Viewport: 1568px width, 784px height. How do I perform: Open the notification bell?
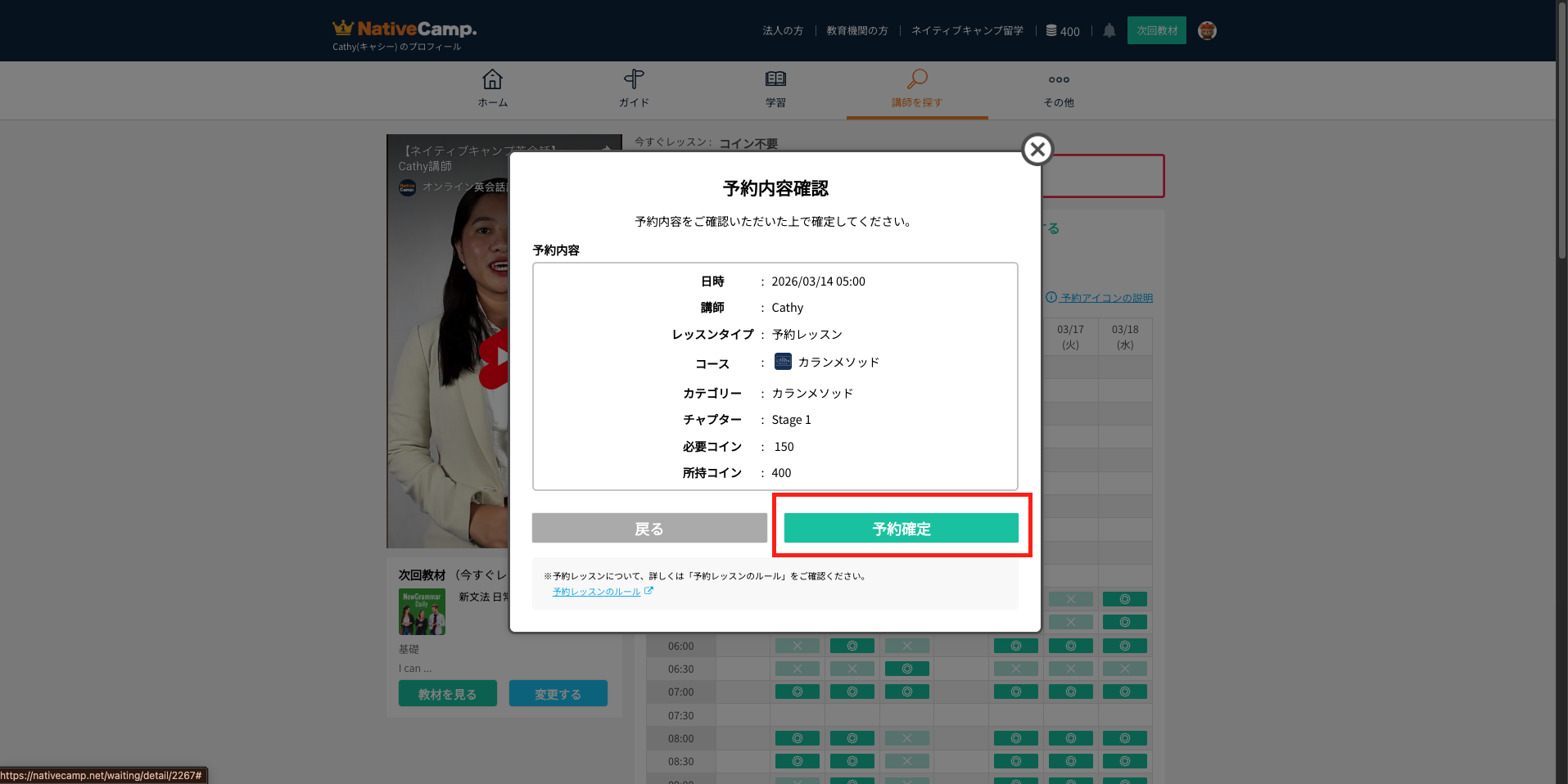tap(1109, 31)
